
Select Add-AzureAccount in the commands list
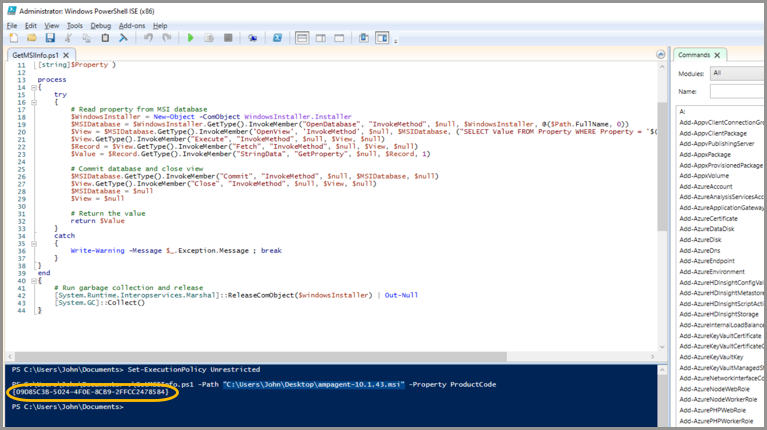tap(706, 186)
